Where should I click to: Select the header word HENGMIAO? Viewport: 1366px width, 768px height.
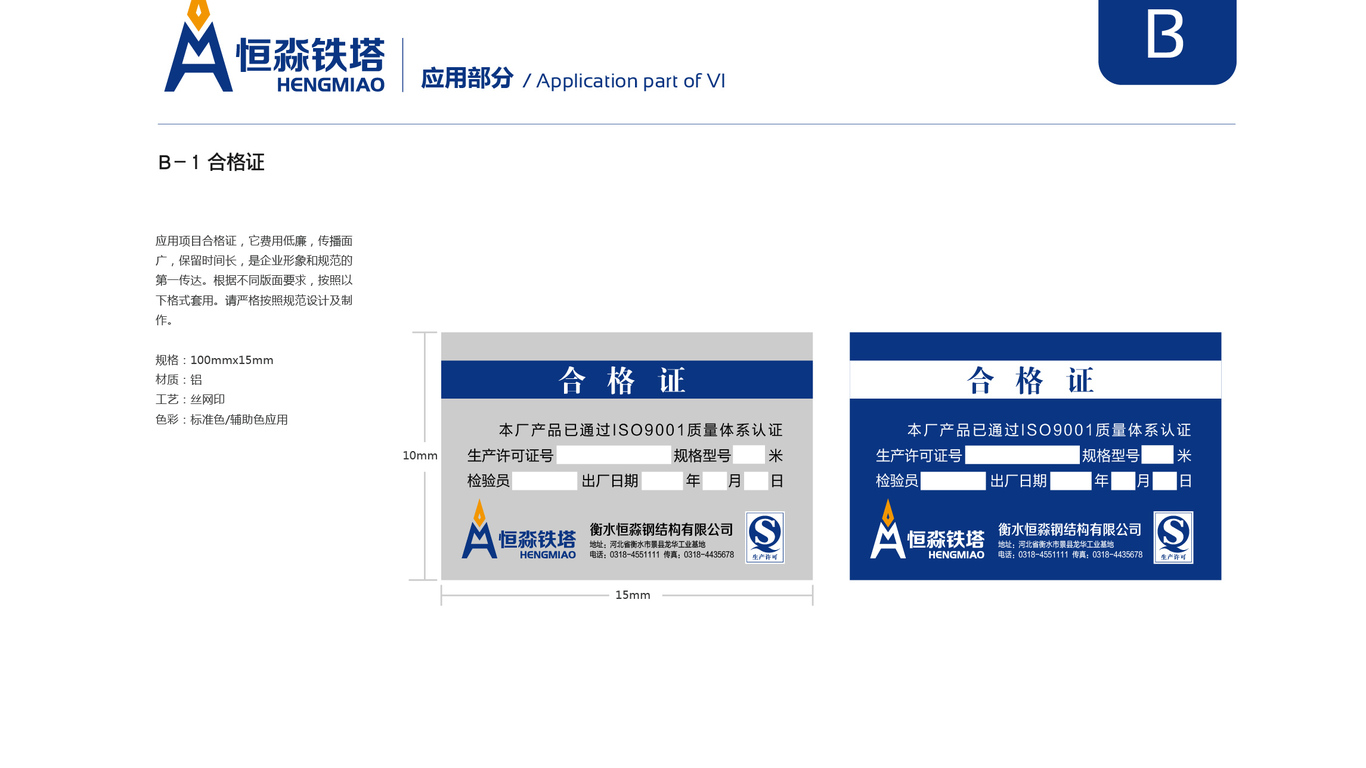(331, 85)
